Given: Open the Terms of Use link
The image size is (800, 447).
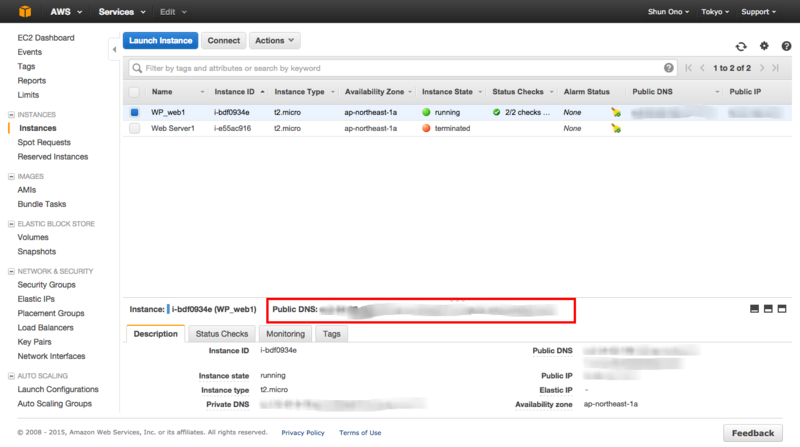Looking at the screenshot, I should [360, 433].
